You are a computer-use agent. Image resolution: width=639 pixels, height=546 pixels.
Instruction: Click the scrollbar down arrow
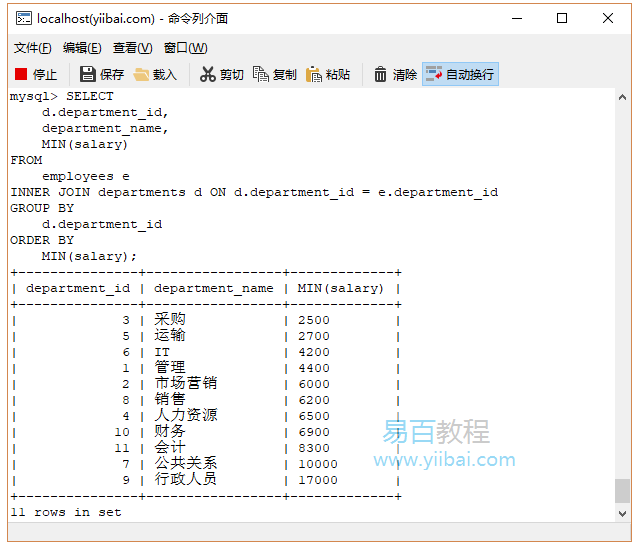click(622, 513)
